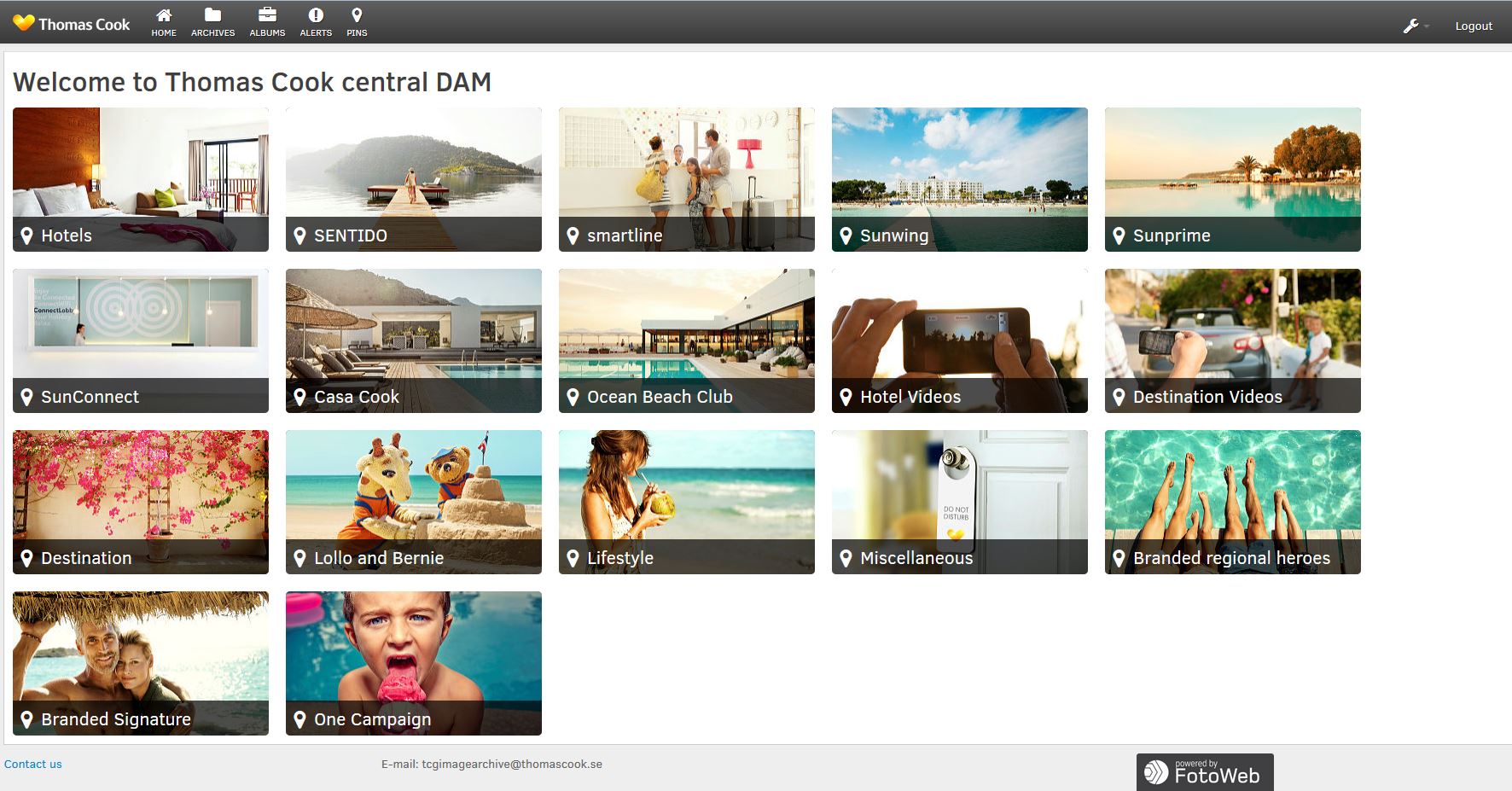Click the pin icon on the SENTIDO tile

pos(299,236)
